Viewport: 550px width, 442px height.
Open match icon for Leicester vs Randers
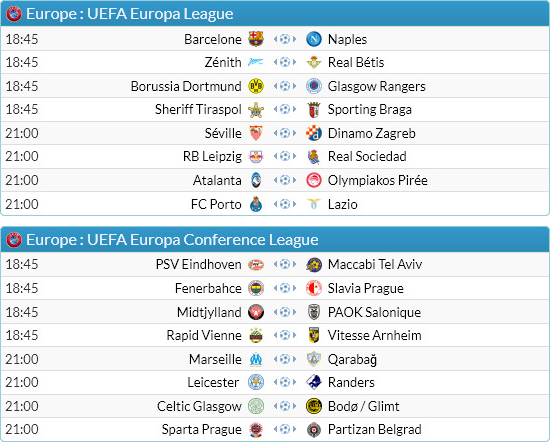[285, 382]
